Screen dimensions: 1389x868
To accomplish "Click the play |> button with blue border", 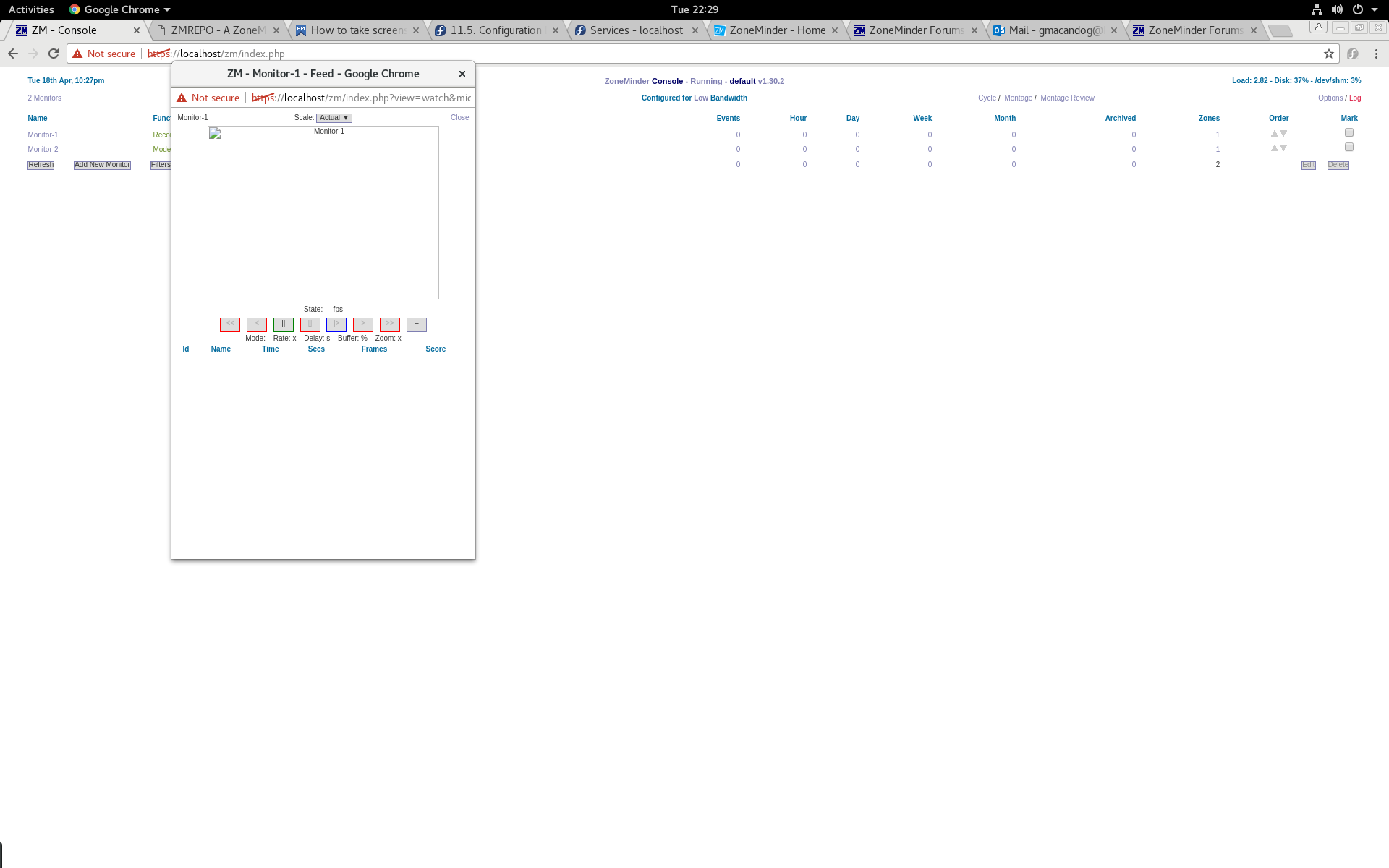I will (336, 325).
